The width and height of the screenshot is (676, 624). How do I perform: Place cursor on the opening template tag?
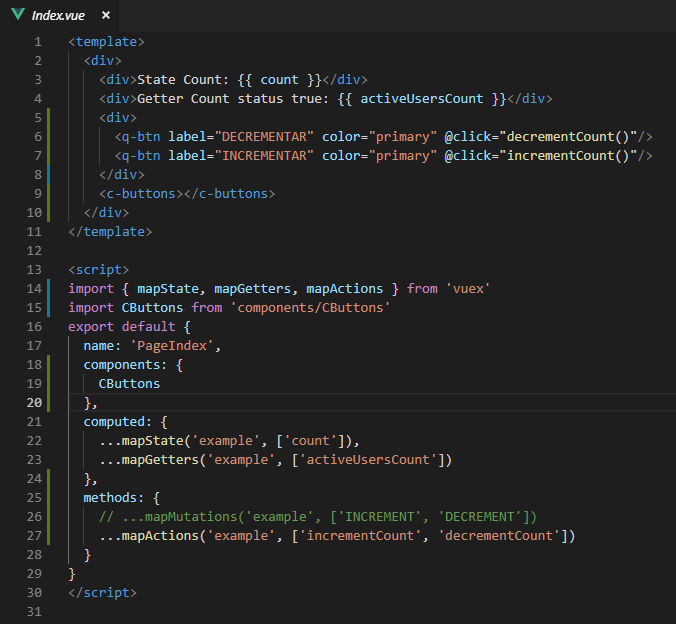(107, 42)
